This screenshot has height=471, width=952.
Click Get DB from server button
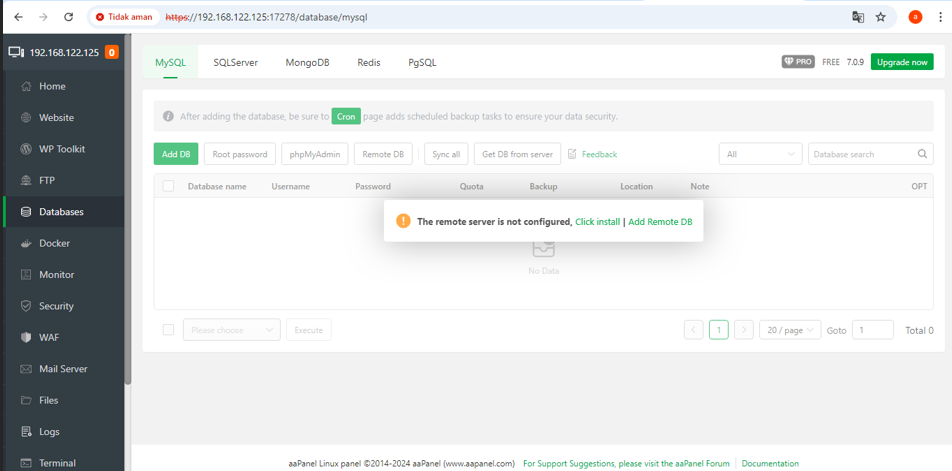coord(518,154)
